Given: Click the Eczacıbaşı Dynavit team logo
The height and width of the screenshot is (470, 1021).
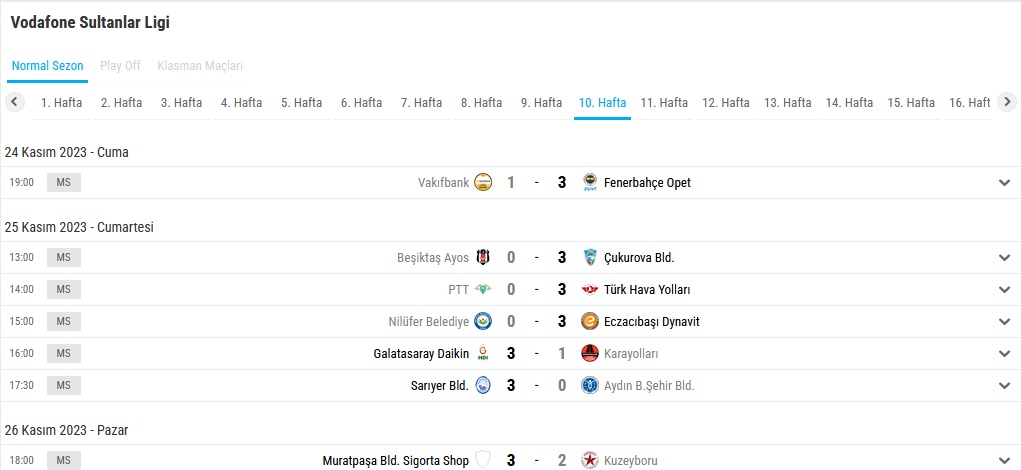Looking at the screenshot, I should pyautogui.click(x=590, y=321).
